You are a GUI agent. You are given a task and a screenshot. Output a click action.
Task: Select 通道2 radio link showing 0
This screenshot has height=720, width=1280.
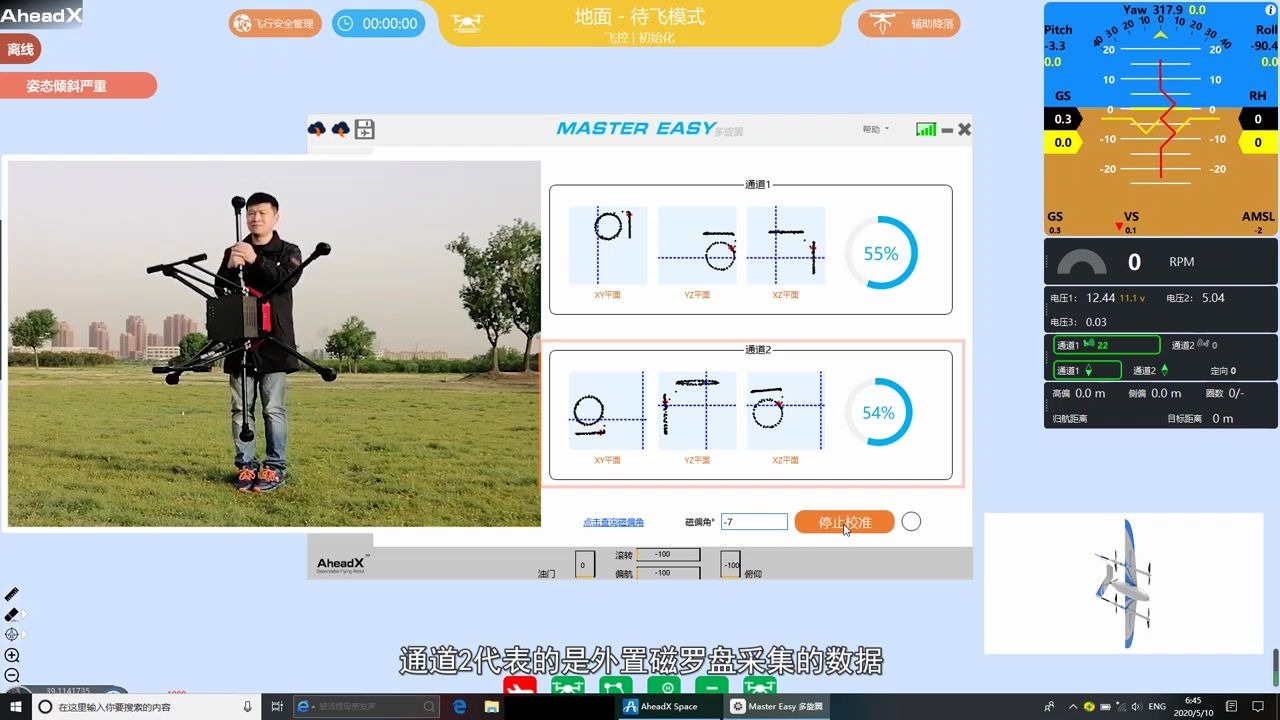1195,345
